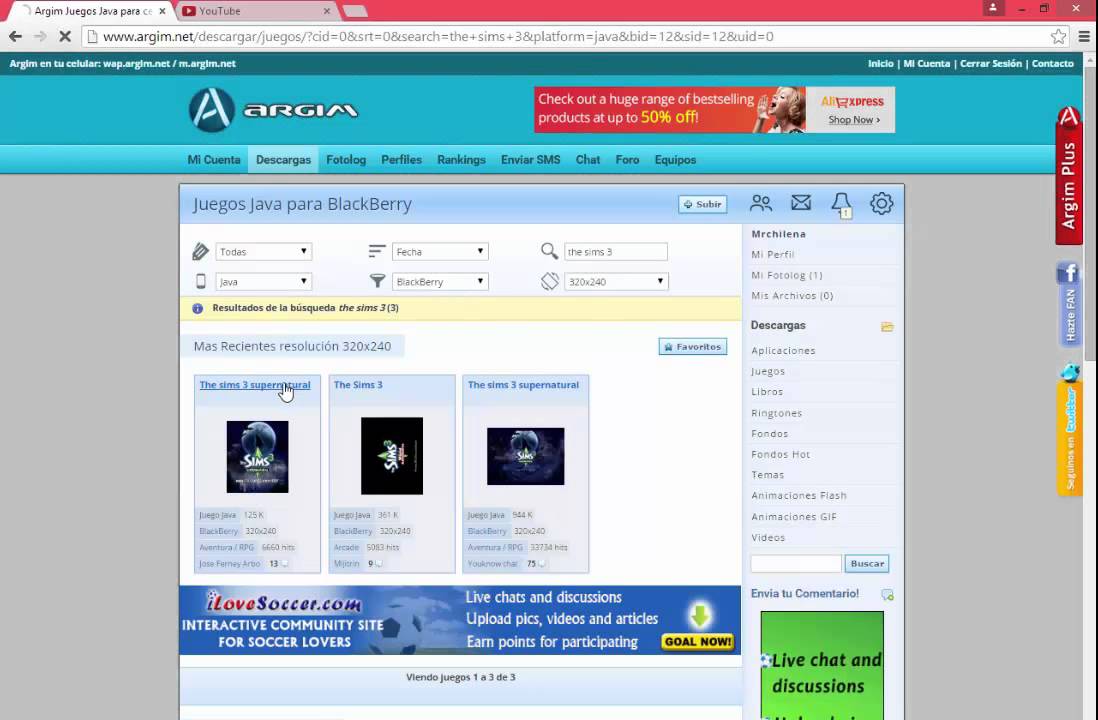Click the search magnifier icon

[550, 251]
